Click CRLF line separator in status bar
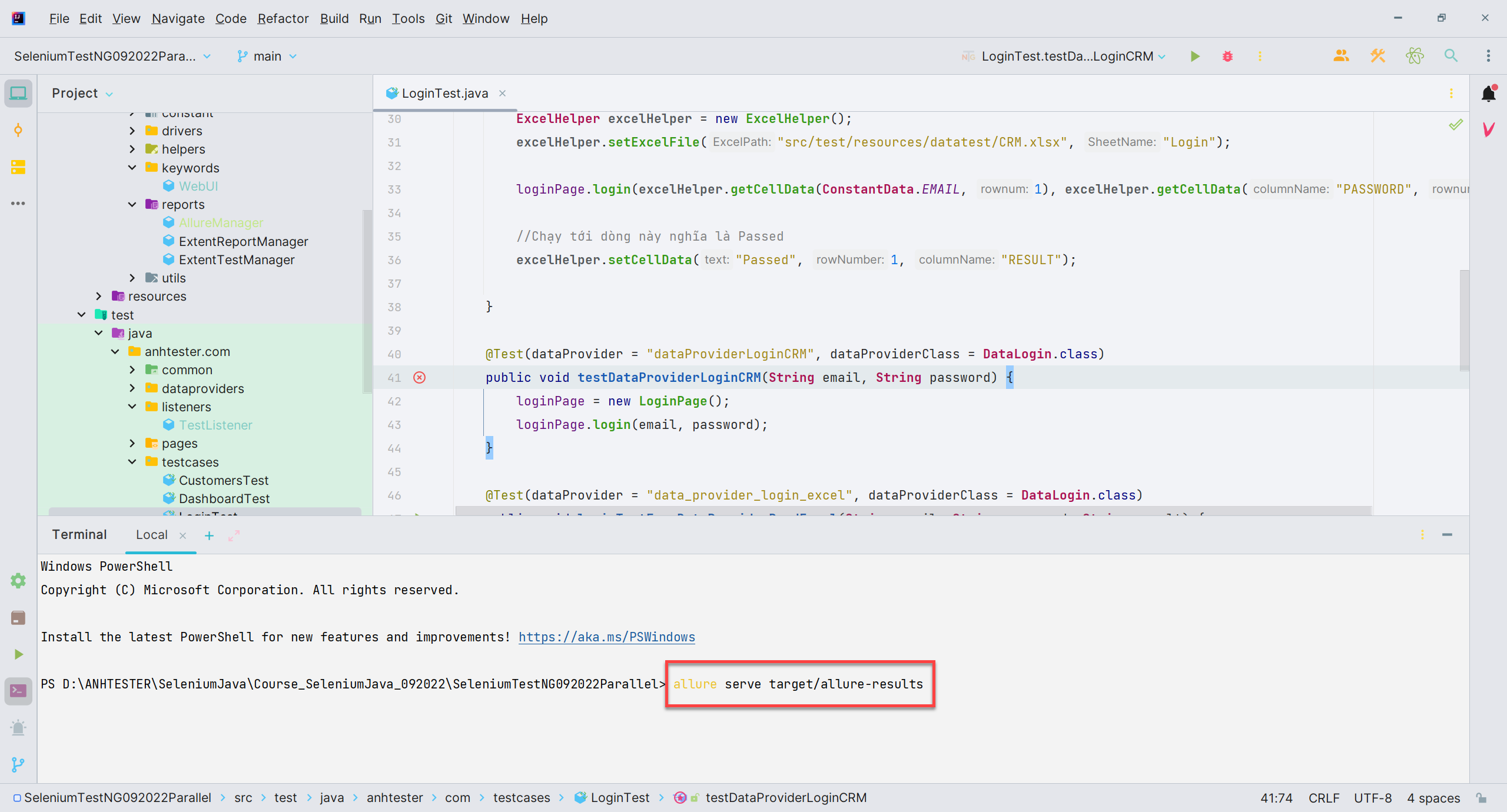 click(x=1323, y=798)
